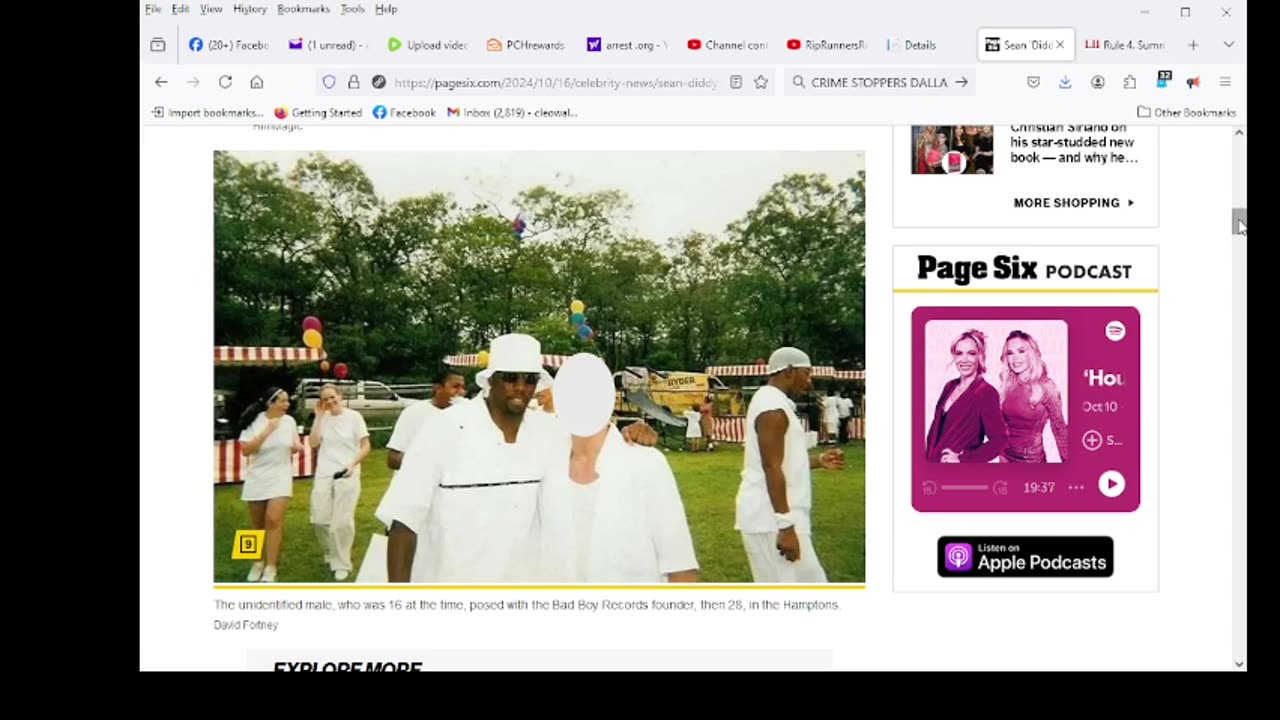The height and width of the screenshot is (720, 1280).
Task: Open the gallery icon numbered 9
Action: pos(248,544)
